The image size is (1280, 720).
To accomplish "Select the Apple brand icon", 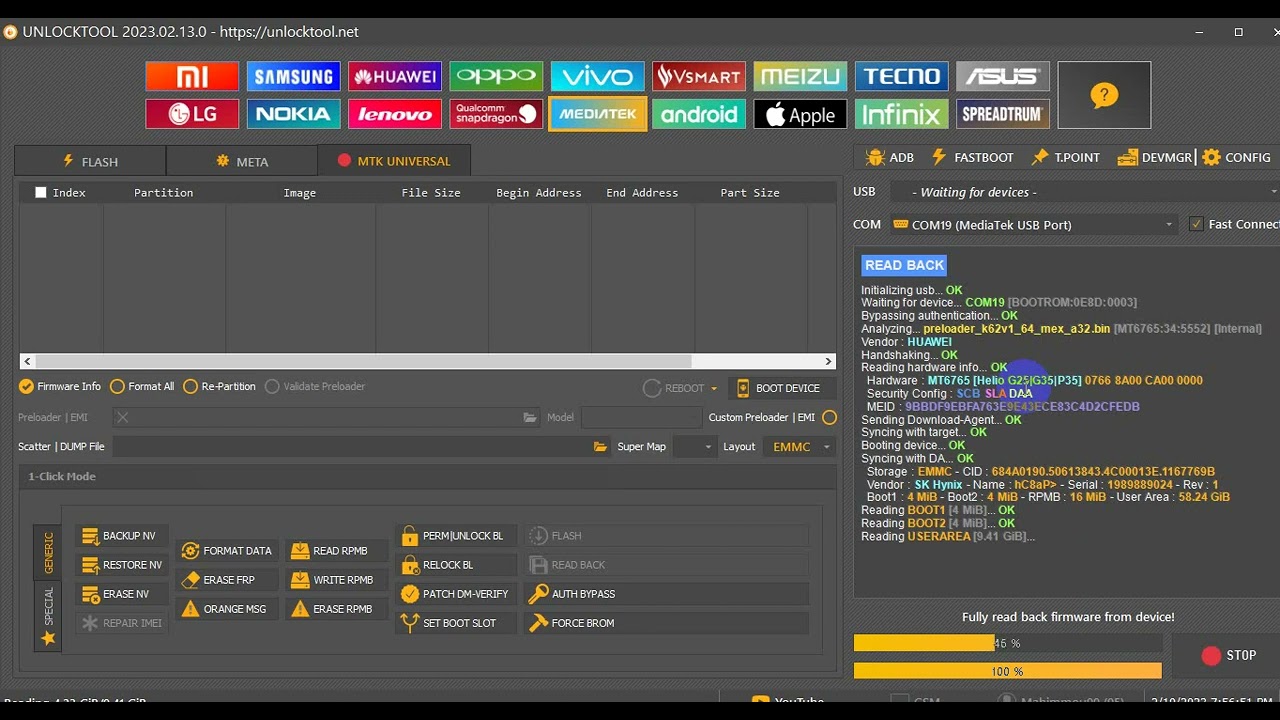I will click(801, 114).
